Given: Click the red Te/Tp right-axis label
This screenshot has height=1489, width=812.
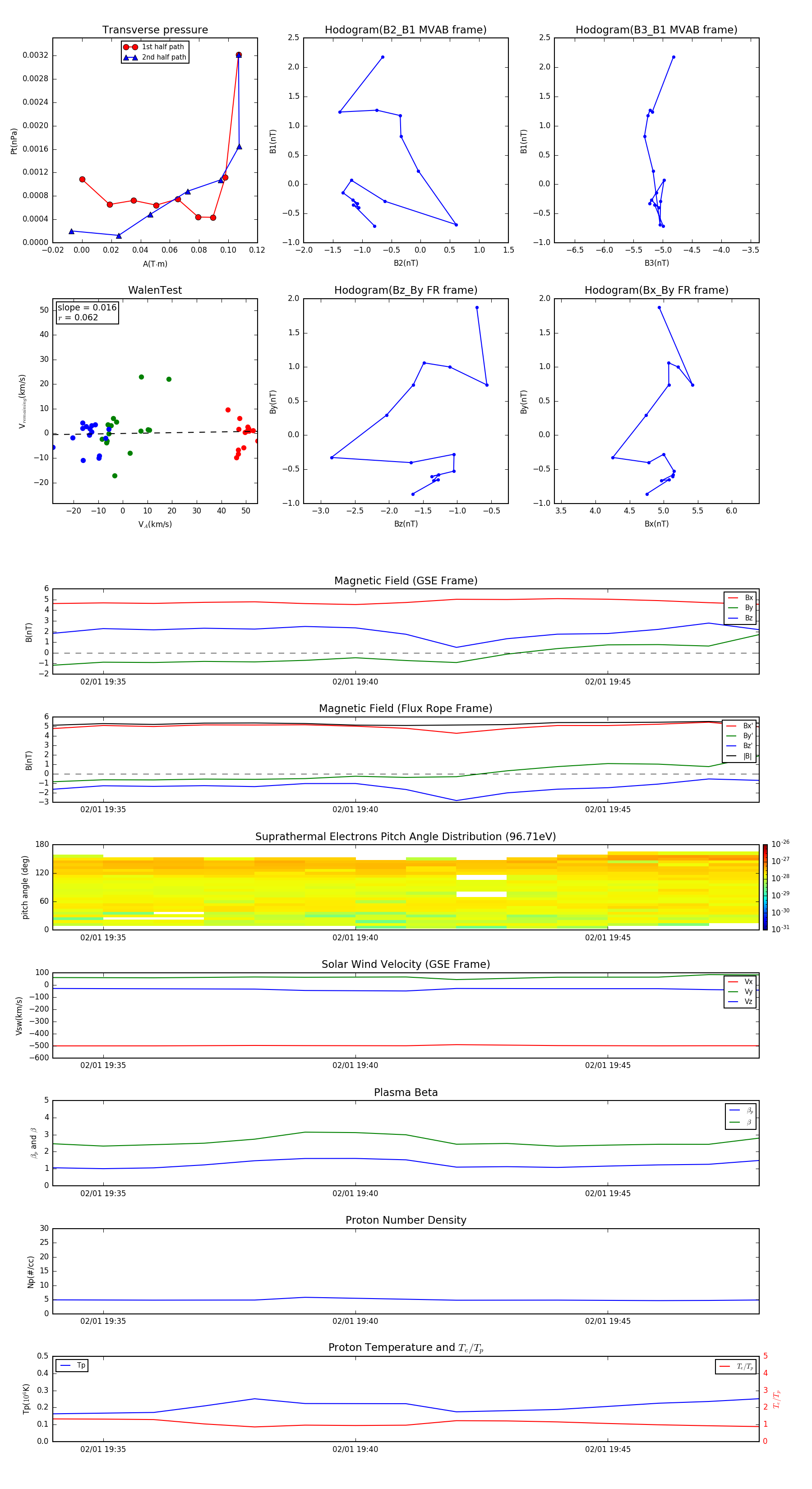Looking at the screenshot, I should pos(777,1399).
